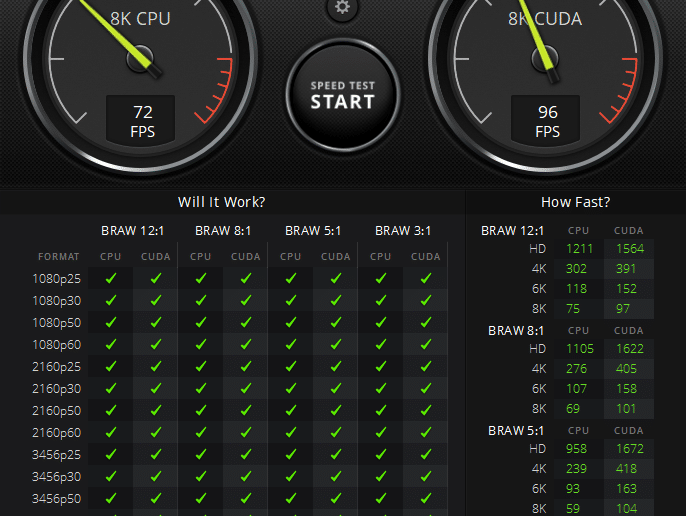Screen dimensions: 686x516
Task: Start the speed test
Action: click(343, 95)
